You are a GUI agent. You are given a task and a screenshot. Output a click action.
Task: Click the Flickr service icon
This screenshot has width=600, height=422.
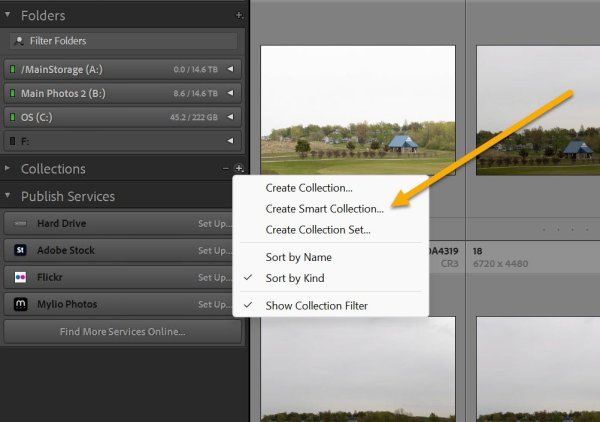(x=20, y=277)
